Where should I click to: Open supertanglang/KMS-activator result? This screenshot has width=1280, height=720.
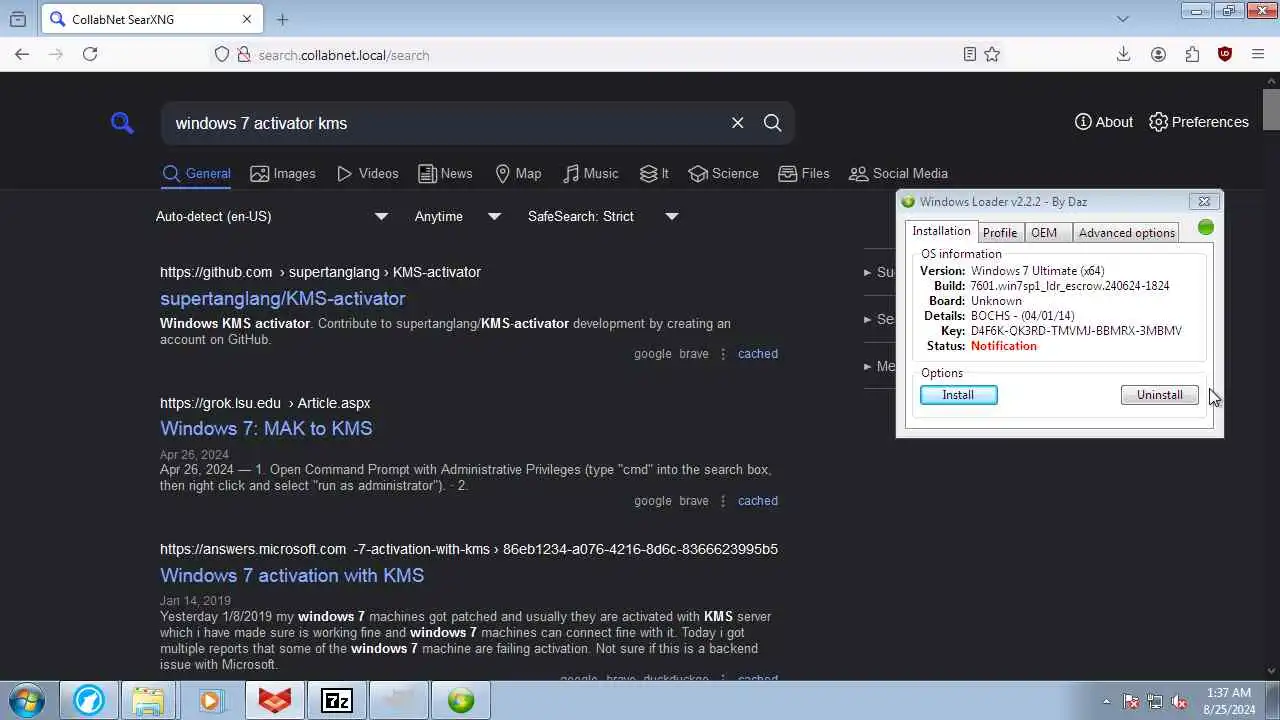tap(282, 298)
